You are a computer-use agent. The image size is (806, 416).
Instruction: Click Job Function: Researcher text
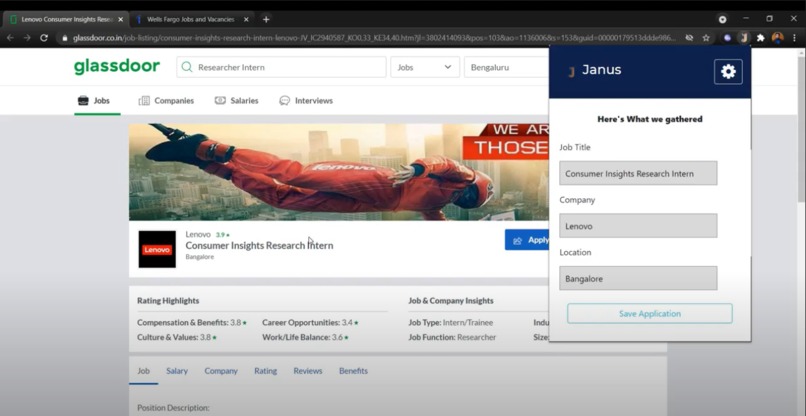452,338
